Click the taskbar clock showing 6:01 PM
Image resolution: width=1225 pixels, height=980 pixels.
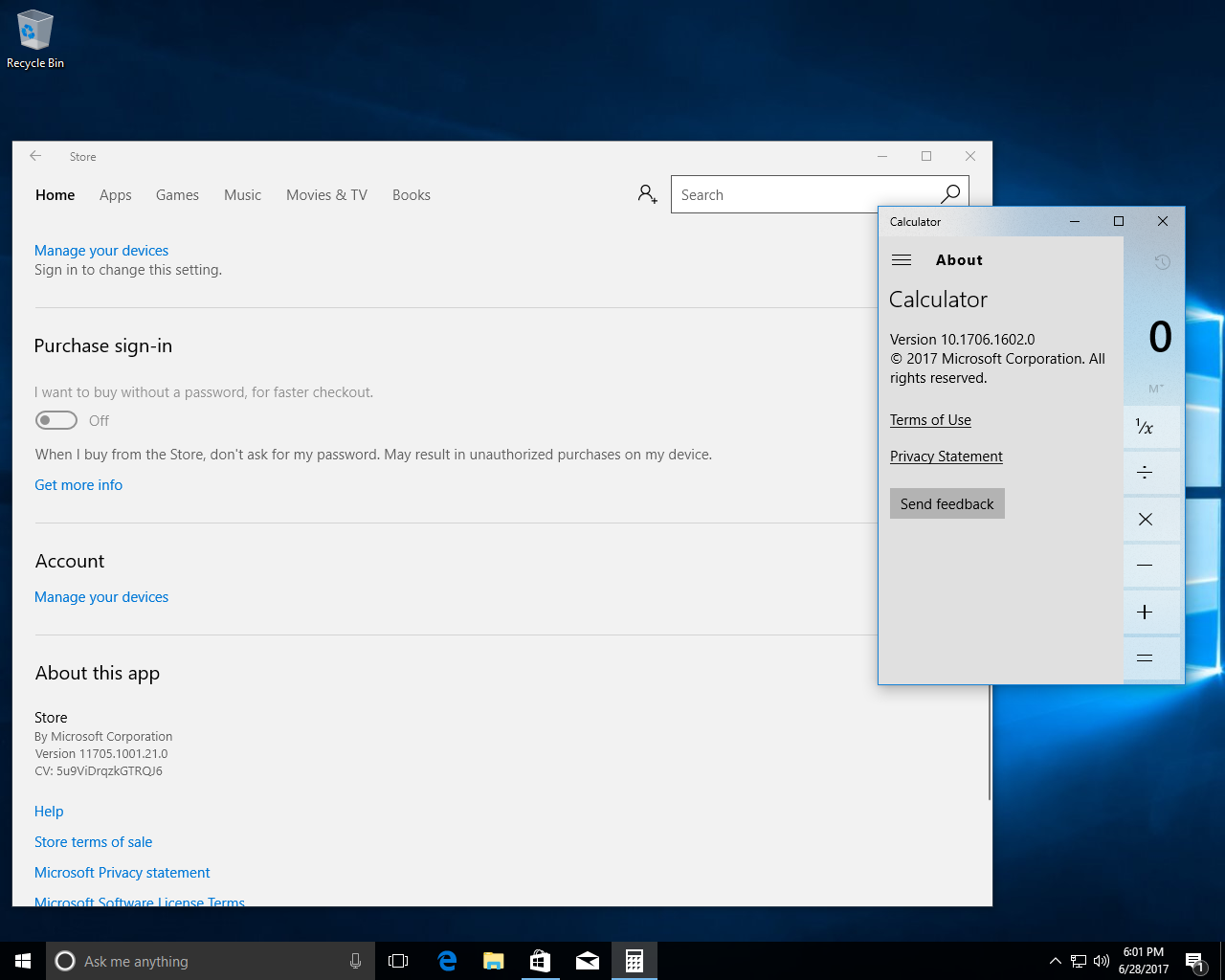pyautogui.click(x=1144, y=961)
